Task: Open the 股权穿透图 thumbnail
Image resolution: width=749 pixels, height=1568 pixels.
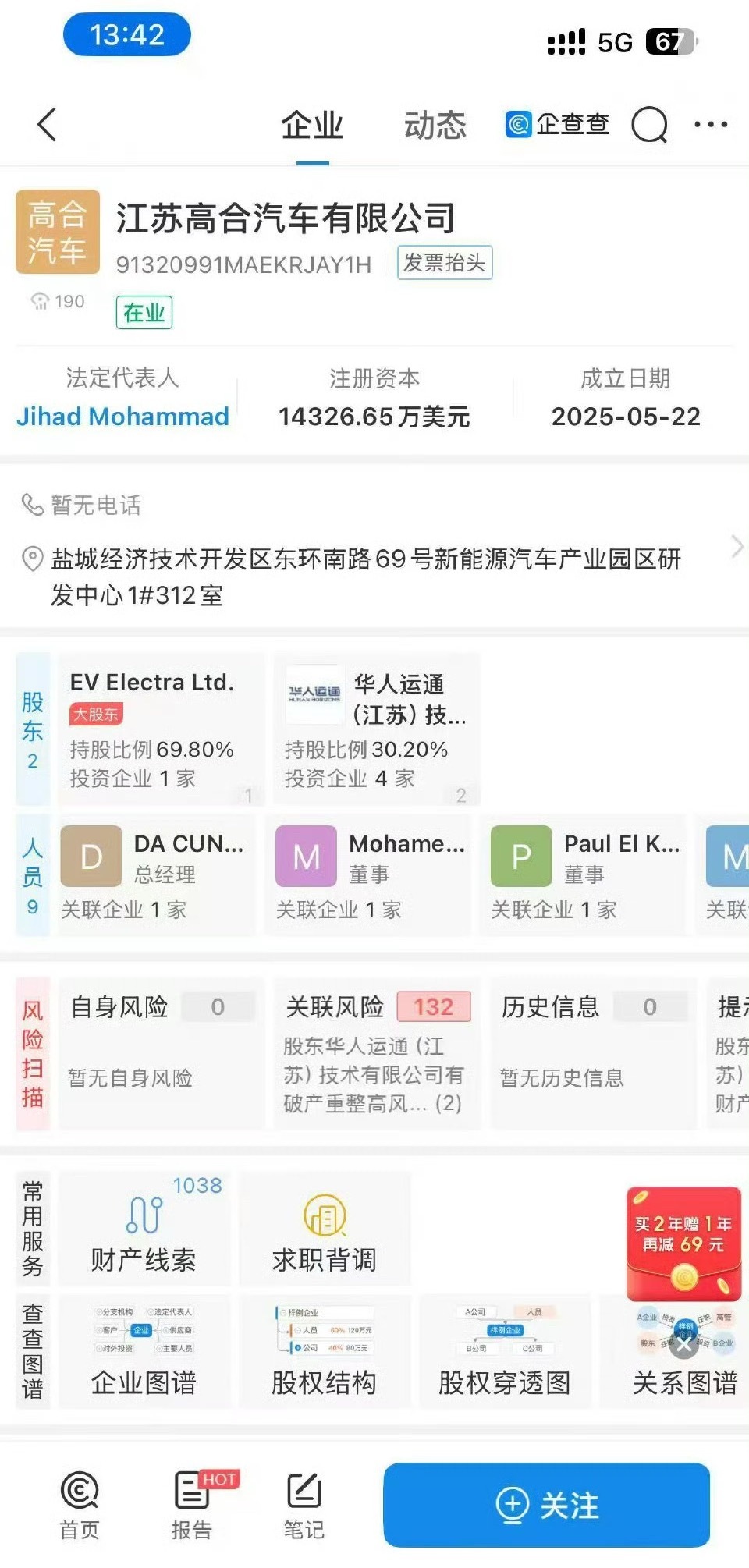Action: (505, 1352)
